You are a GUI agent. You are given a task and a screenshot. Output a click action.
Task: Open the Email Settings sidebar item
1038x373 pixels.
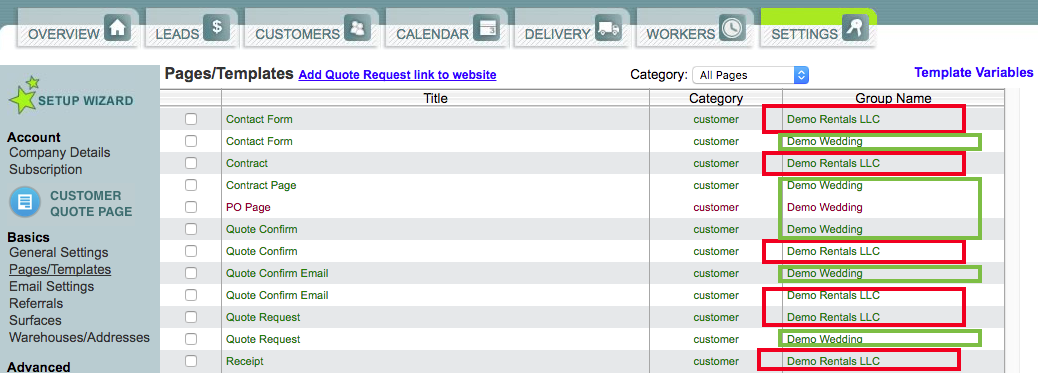[x=52, y=286]
